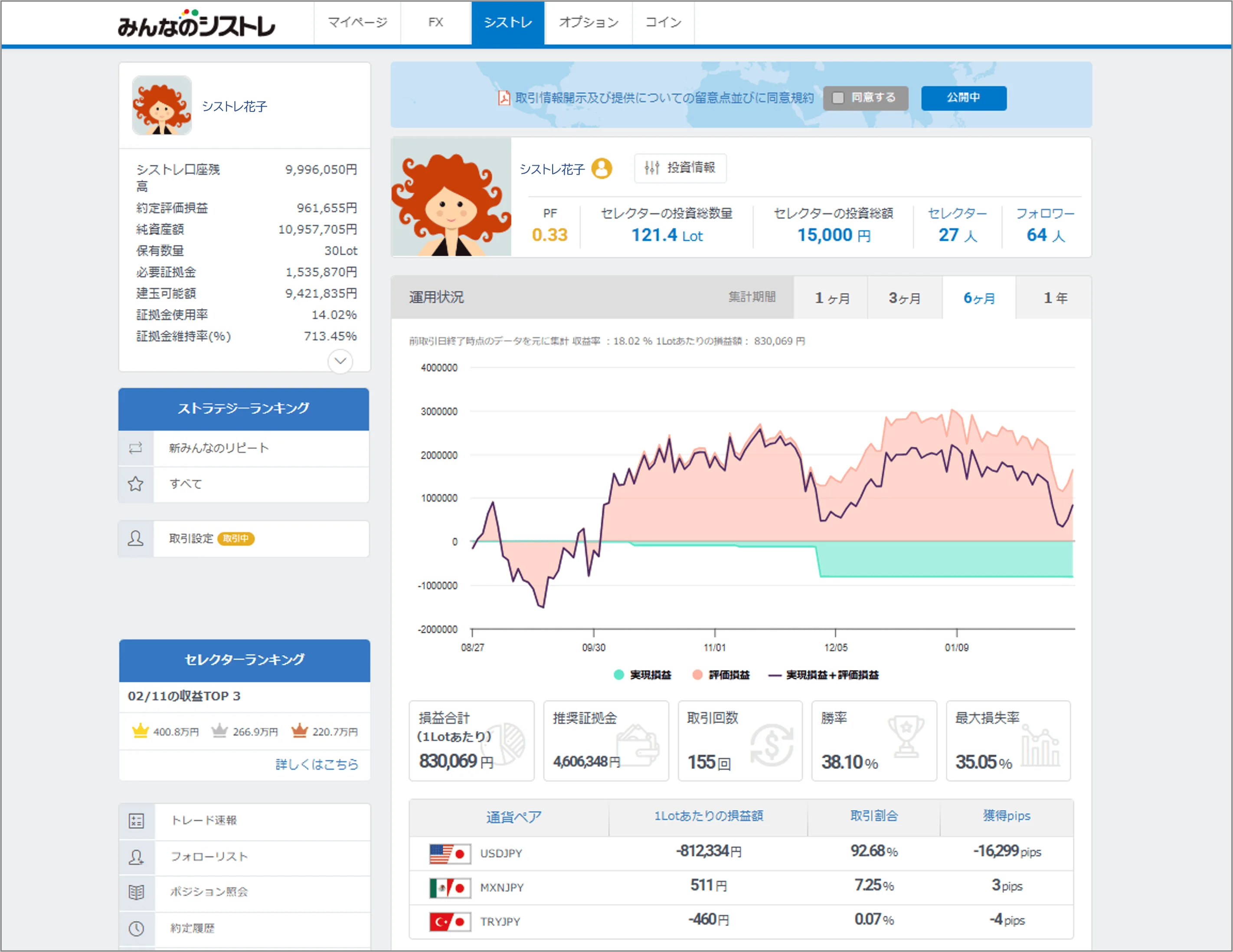The image size is (1233, 952).
Task: Expand account details with the chevron button
Action: [x=340, y=361]
